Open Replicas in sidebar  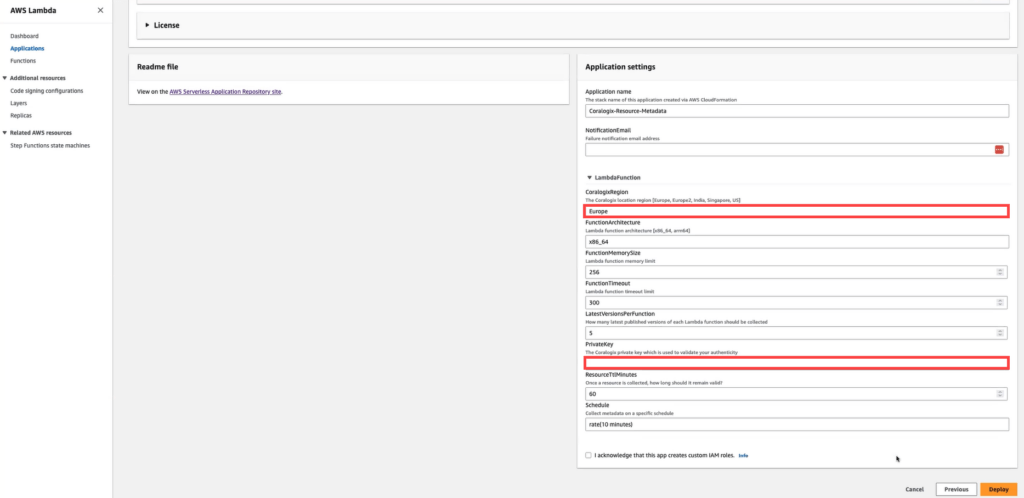point(21,116)
